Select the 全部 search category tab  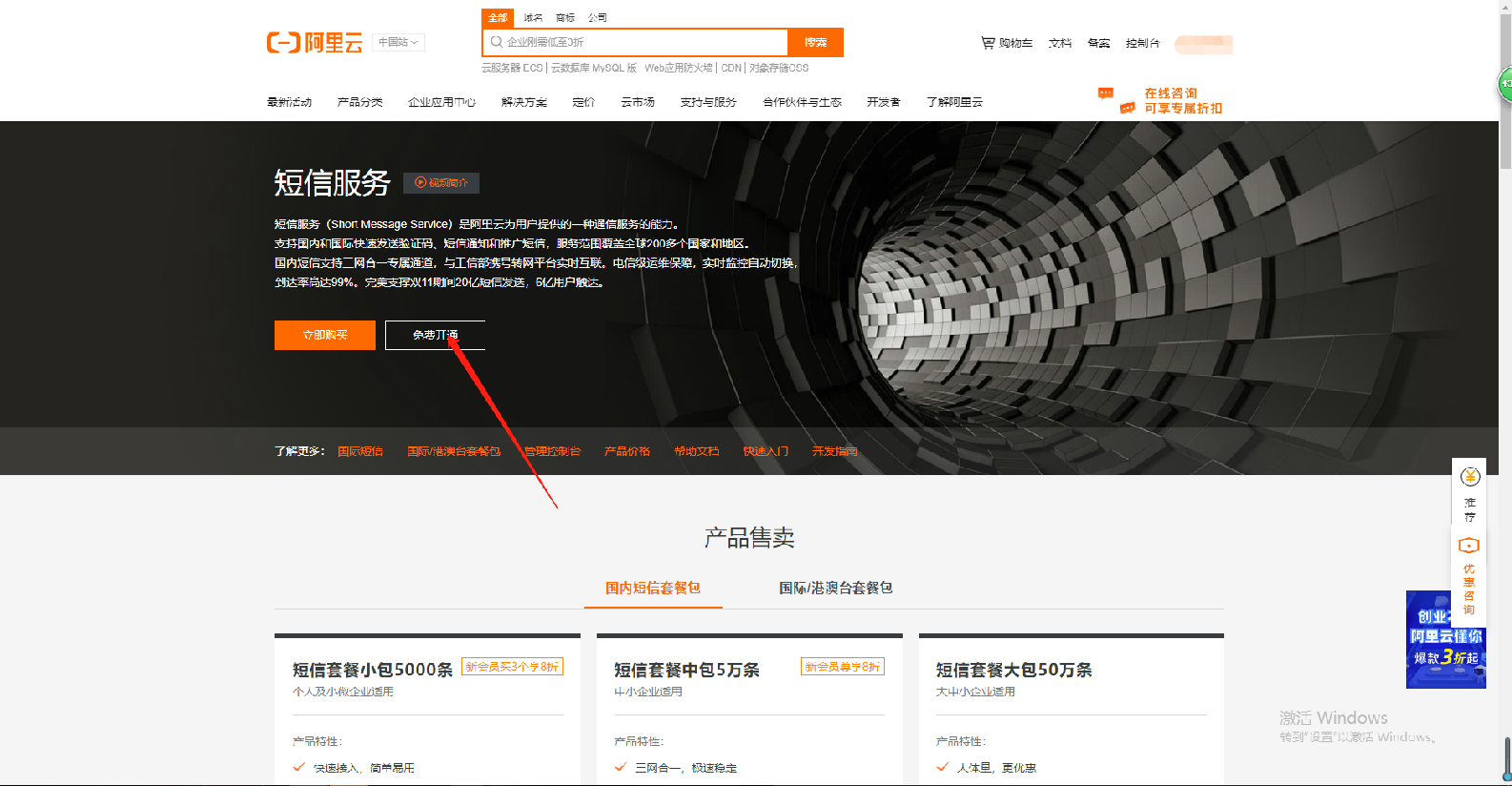pos(498,17)
